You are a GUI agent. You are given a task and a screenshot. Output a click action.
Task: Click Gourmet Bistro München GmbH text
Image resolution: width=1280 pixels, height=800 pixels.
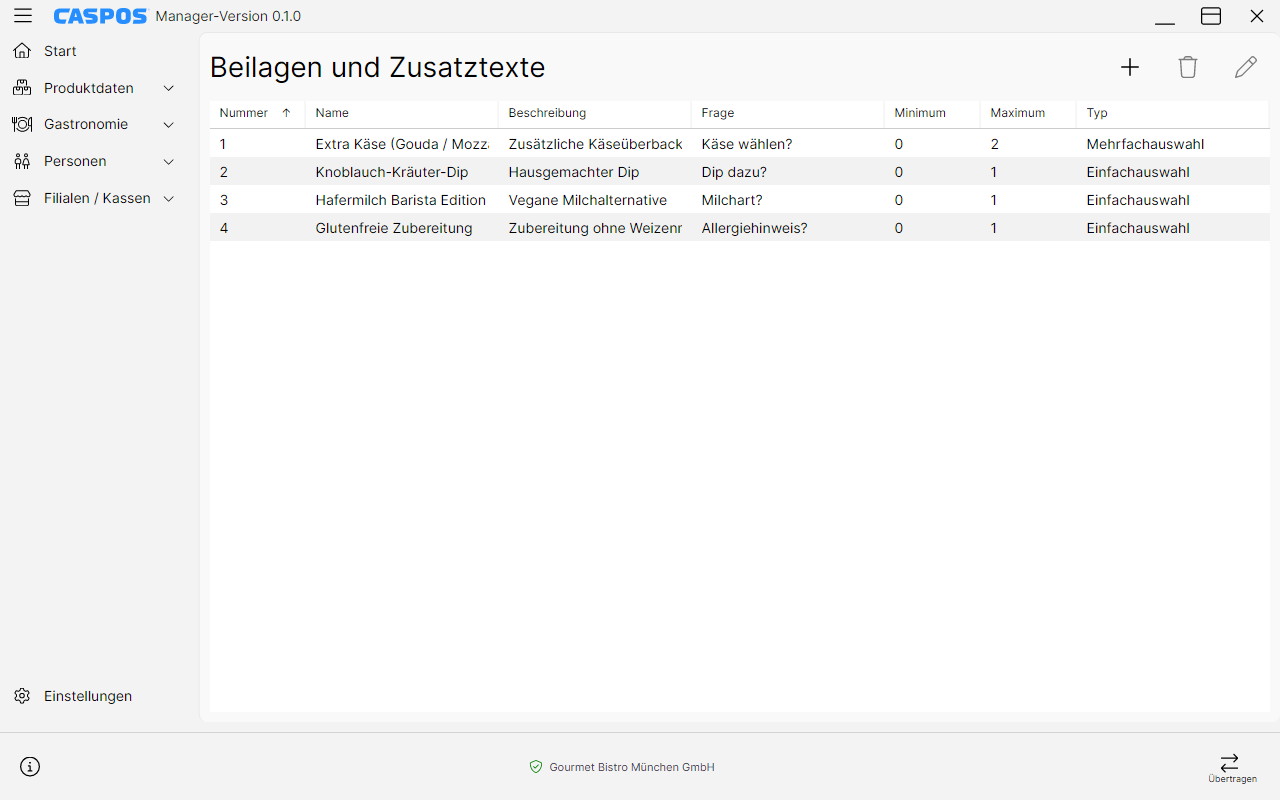coord(632,767)
